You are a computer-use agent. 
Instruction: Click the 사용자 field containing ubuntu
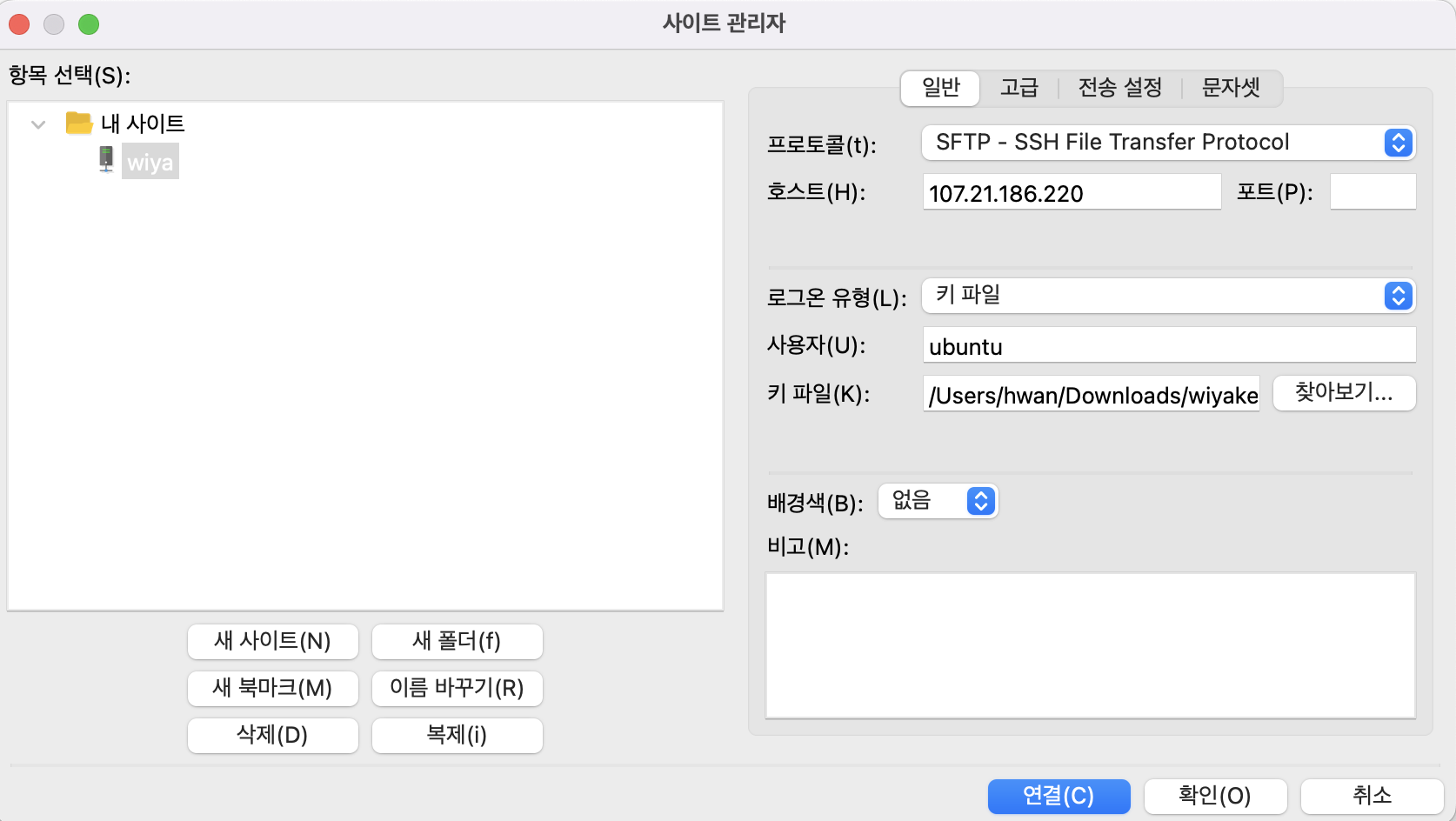click(x=1169, y=345)
